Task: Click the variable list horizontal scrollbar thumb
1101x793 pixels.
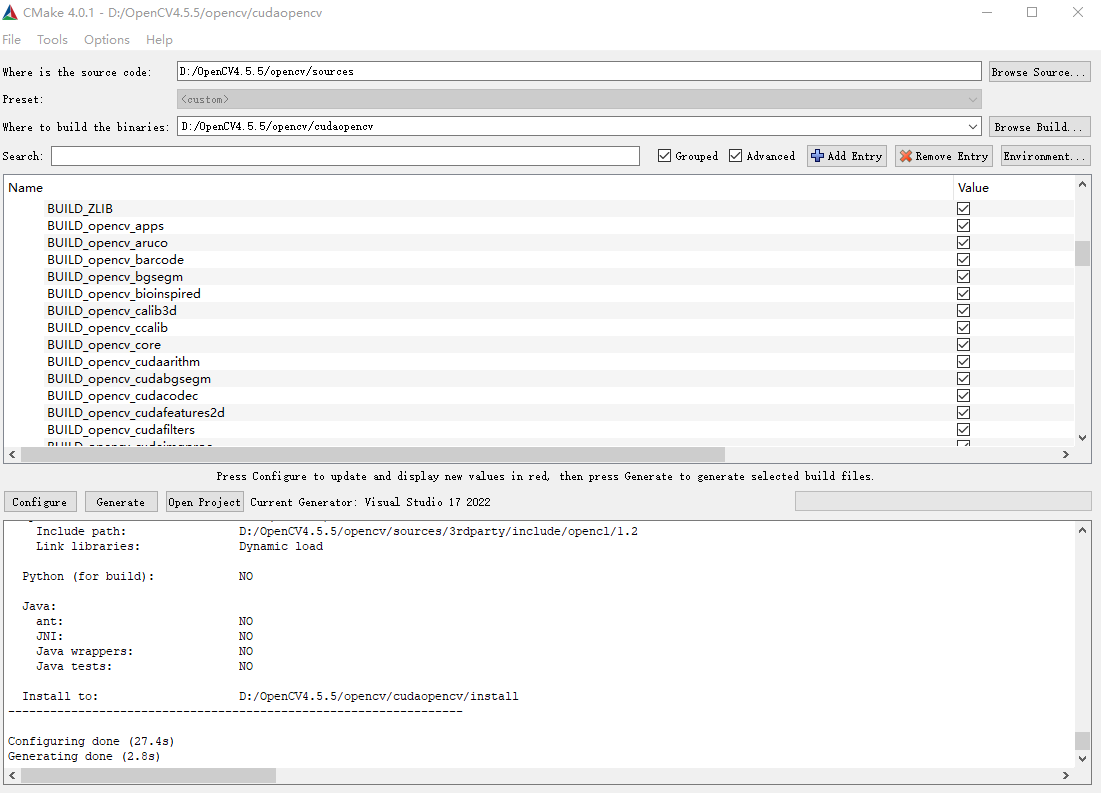Action: [373, 454]
